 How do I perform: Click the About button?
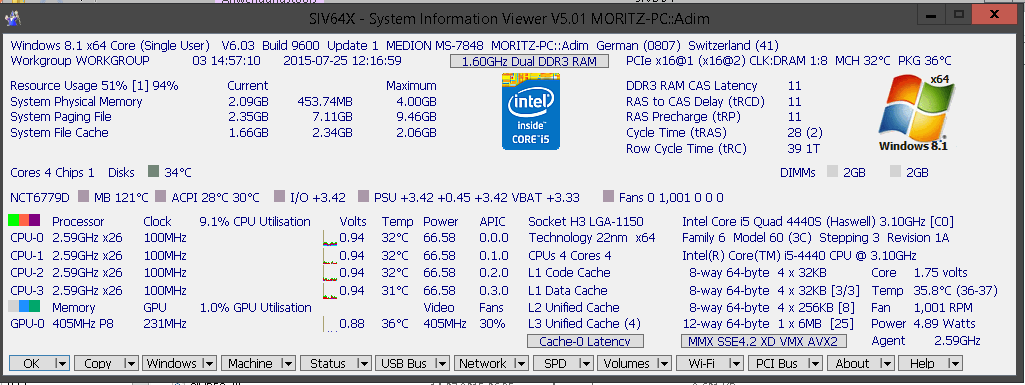(853, 363)
